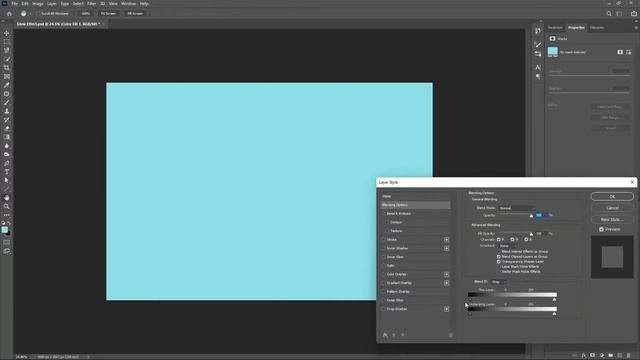This screenshot has width=640, height=360.
Task: Enable the Inner Shadow effect checkbox
Action: [x=384, y=248]
